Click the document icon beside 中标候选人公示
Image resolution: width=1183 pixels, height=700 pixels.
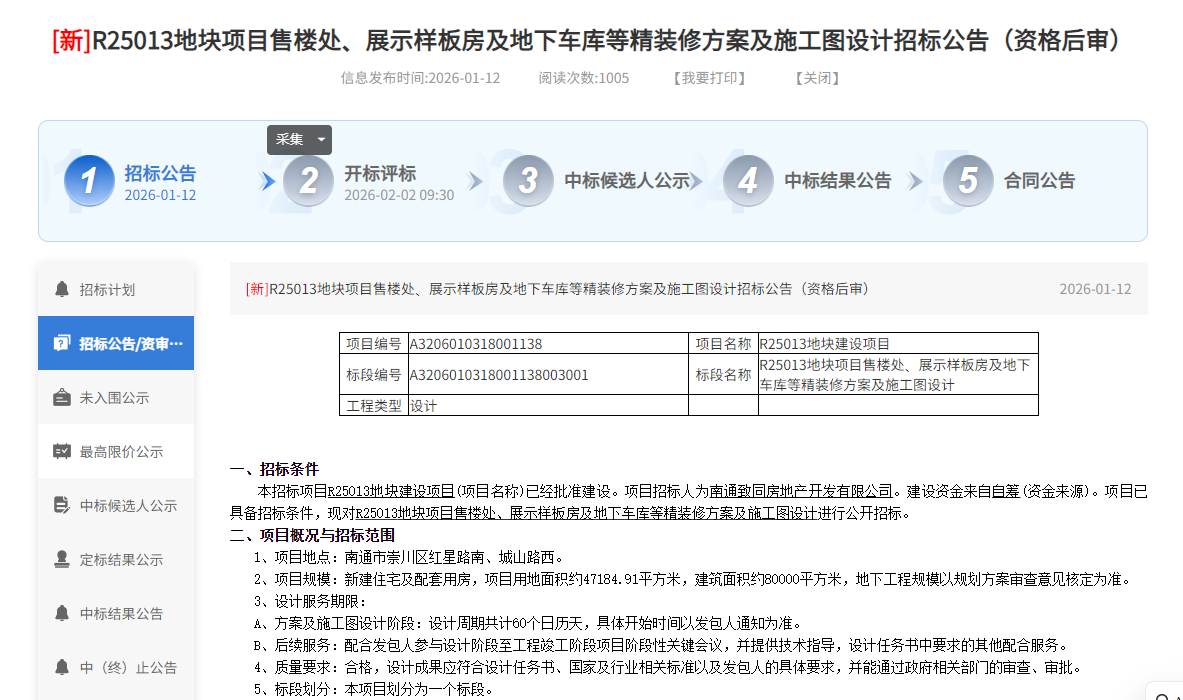(x=62, y=505)
